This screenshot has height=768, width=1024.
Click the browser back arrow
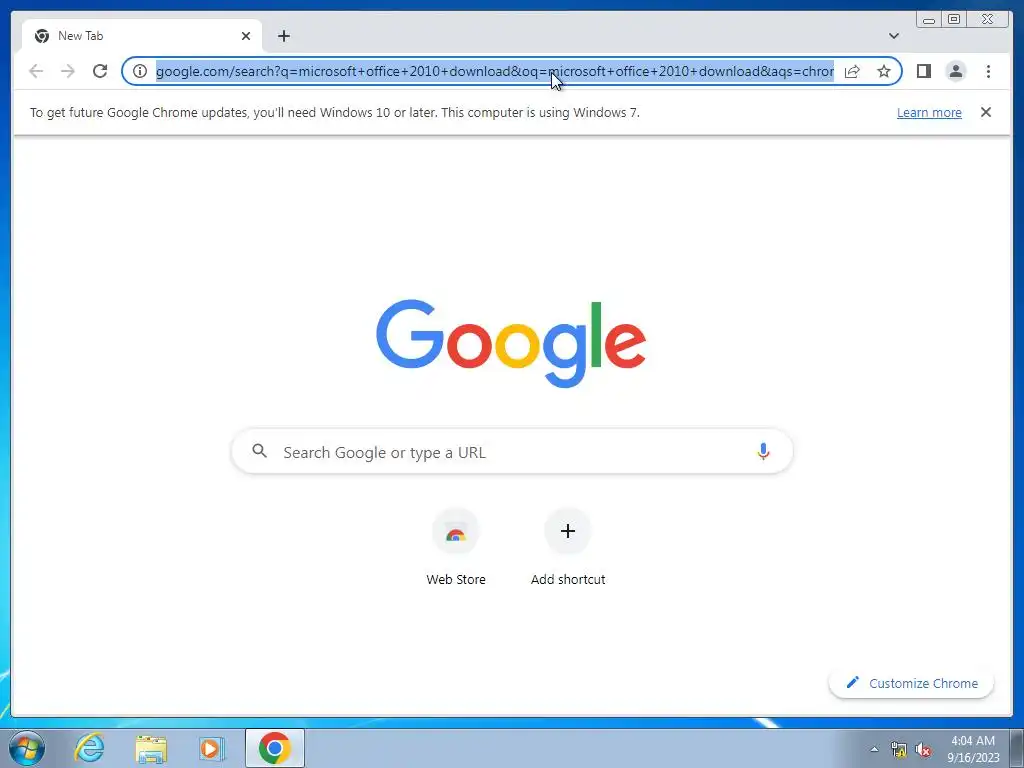[36, 71]
